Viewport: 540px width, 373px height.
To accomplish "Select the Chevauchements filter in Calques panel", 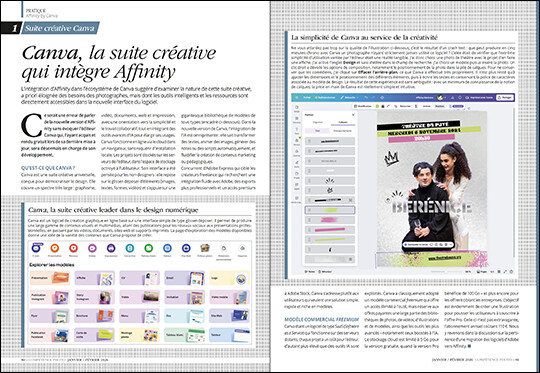I will pyautogui.click(x=342, y=131).
